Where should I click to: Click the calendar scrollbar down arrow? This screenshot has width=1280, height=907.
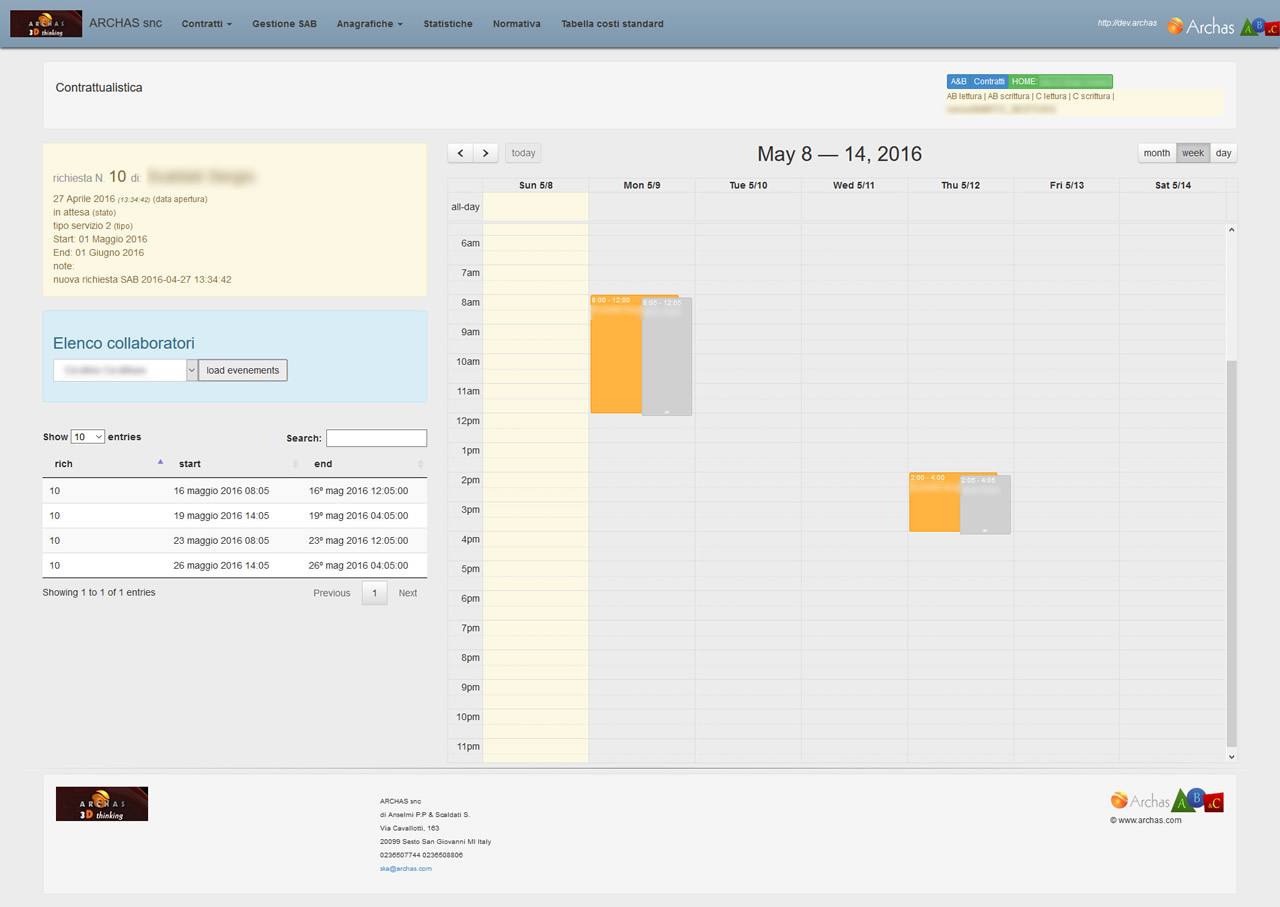(1231, 757)
